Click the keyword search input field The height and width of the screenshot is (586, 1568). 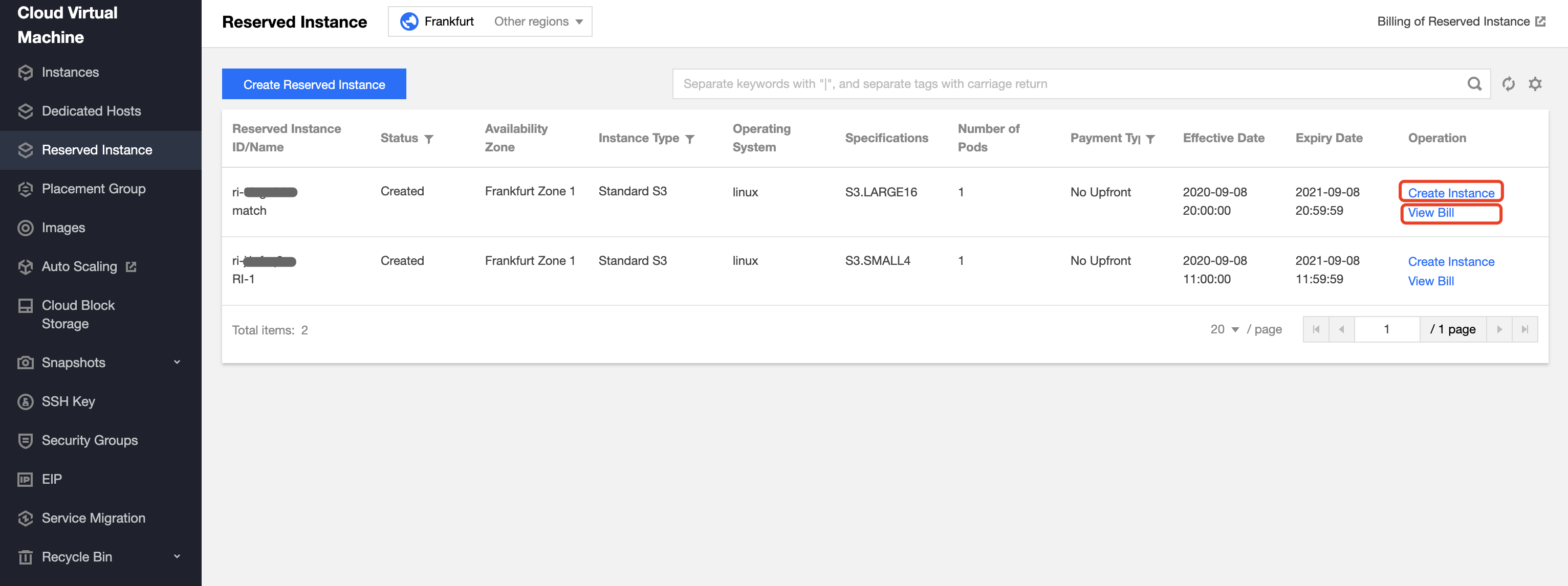pos(1065,84)
